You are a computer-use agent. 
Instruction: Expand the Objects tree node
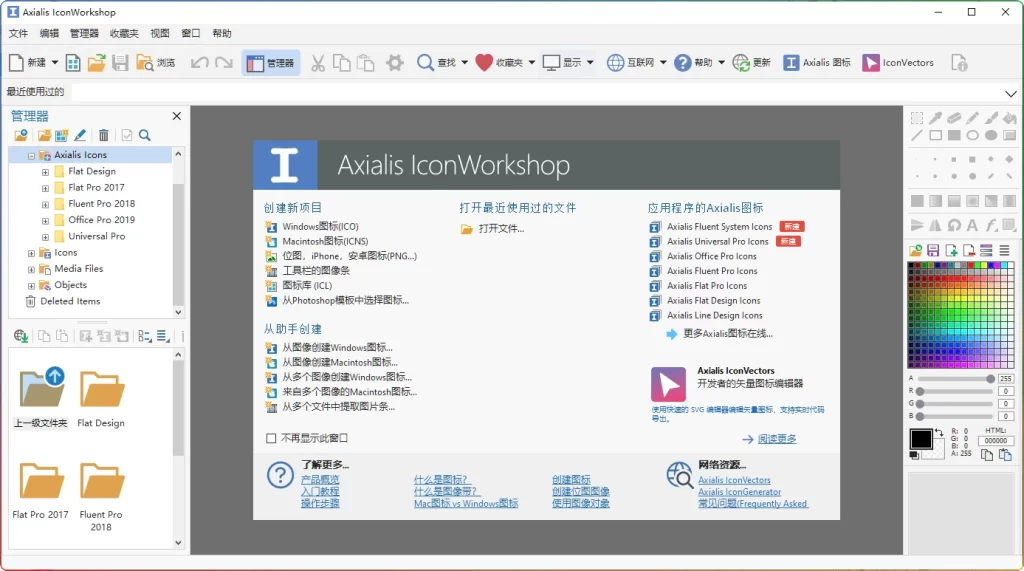click(x=31, y=286)
